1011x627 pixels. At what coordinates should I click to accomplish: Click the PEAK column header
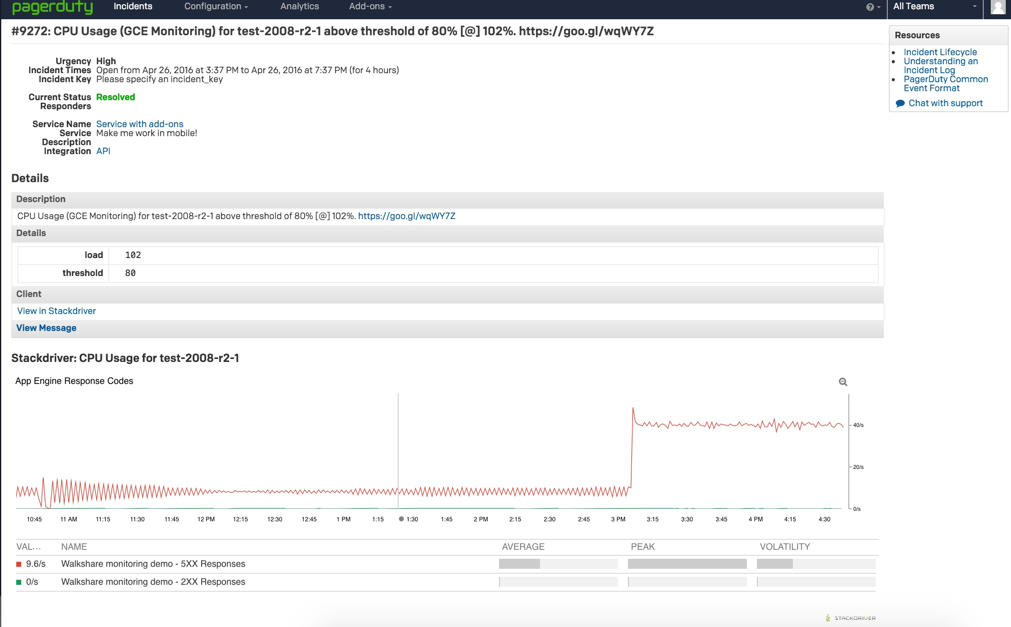point(643,547)
